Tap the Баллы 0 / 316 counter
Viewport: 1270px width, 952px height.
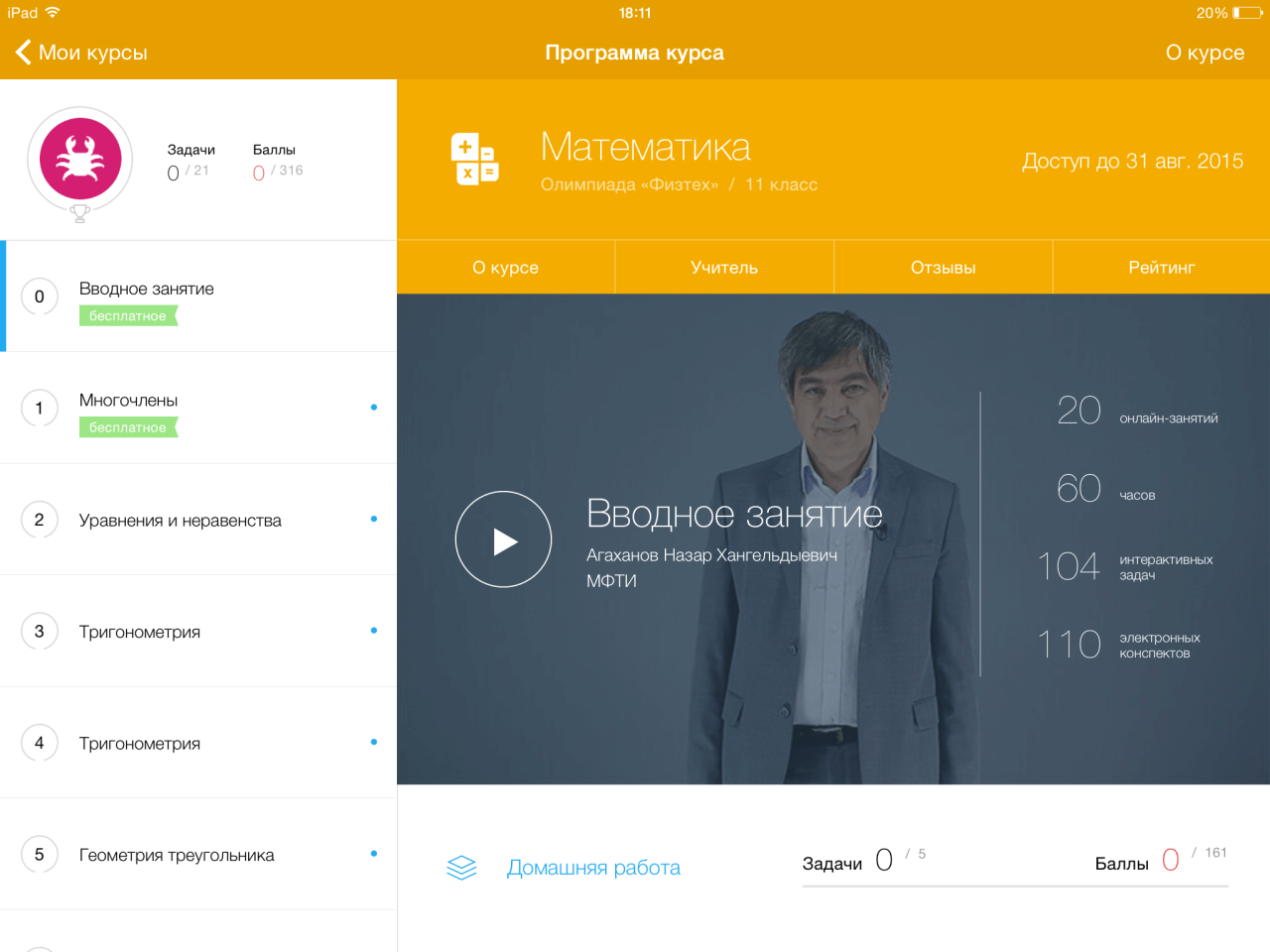pyautogui.click(x=278, y=163)
